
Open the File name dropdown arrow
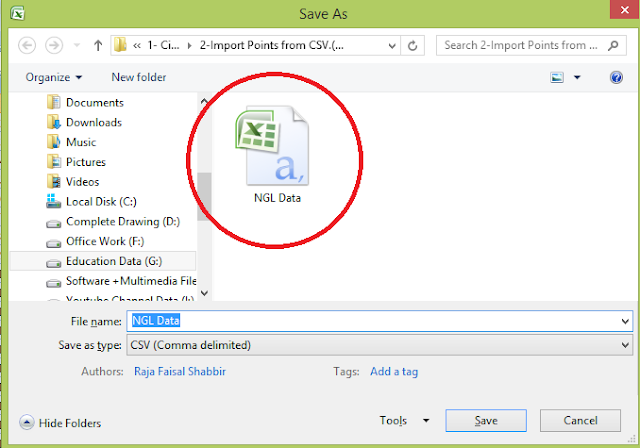pos(625,321)
